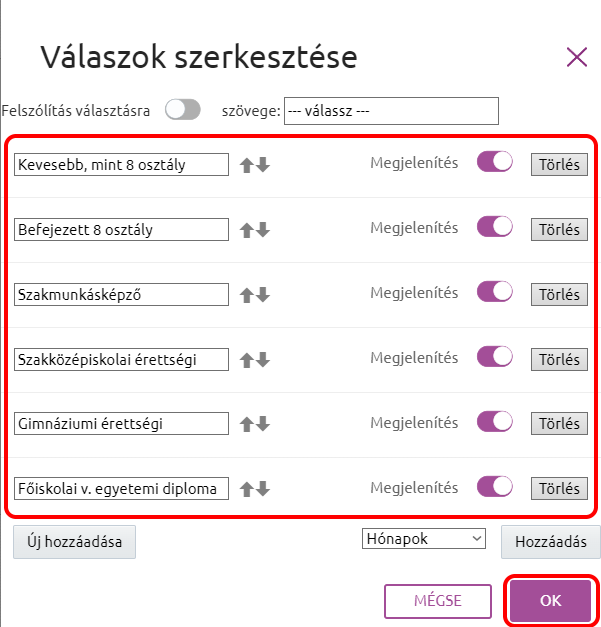Click move-down arrow for Főiskolai v. egyetemi diploma
The height and width of the screenshot is (627, 601).
click(263, 489)
